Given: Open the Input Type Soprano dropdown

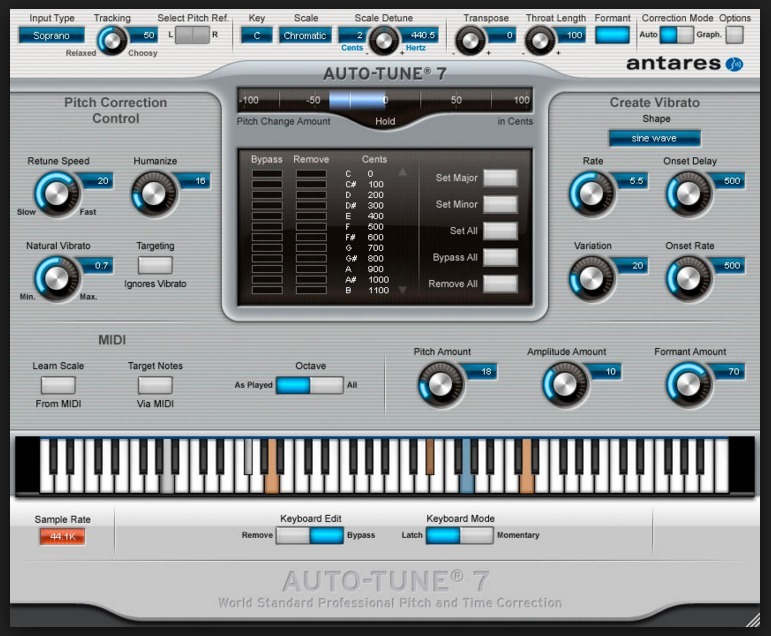Looking at the screenshot, I should (x=51, y=35).
